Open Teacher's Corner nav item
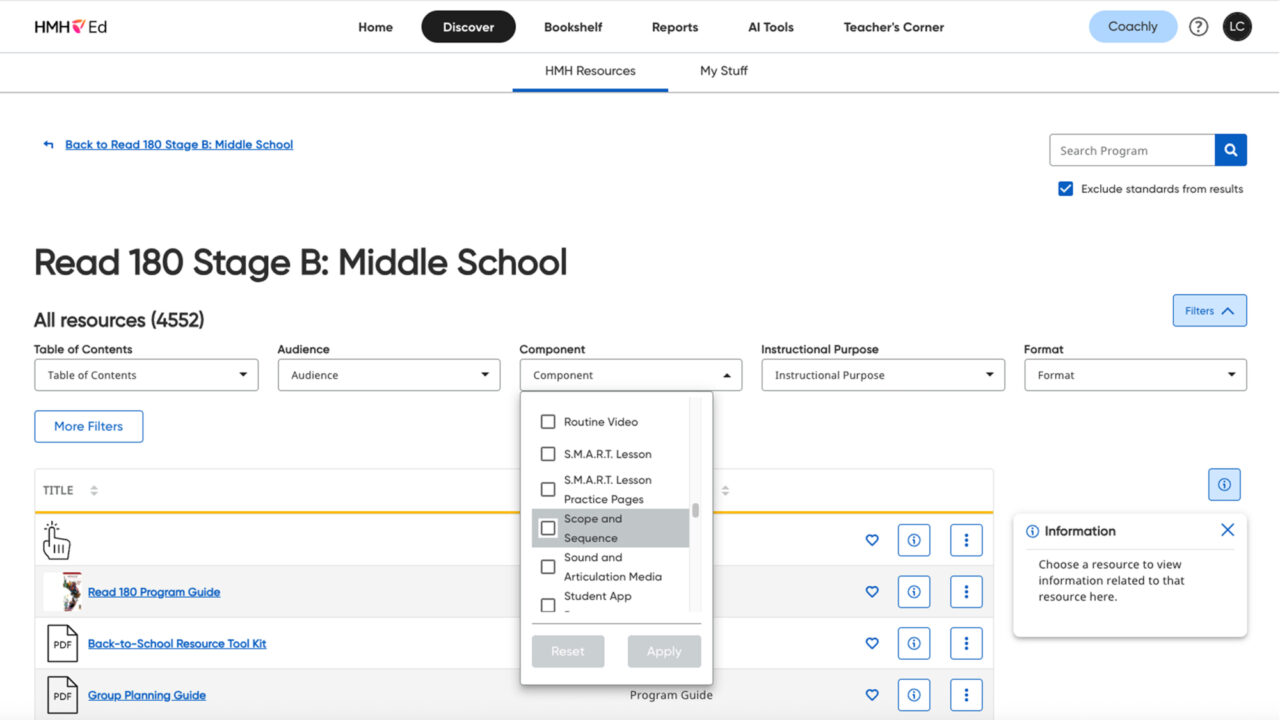1280x720 pixels. coord(894,27)
